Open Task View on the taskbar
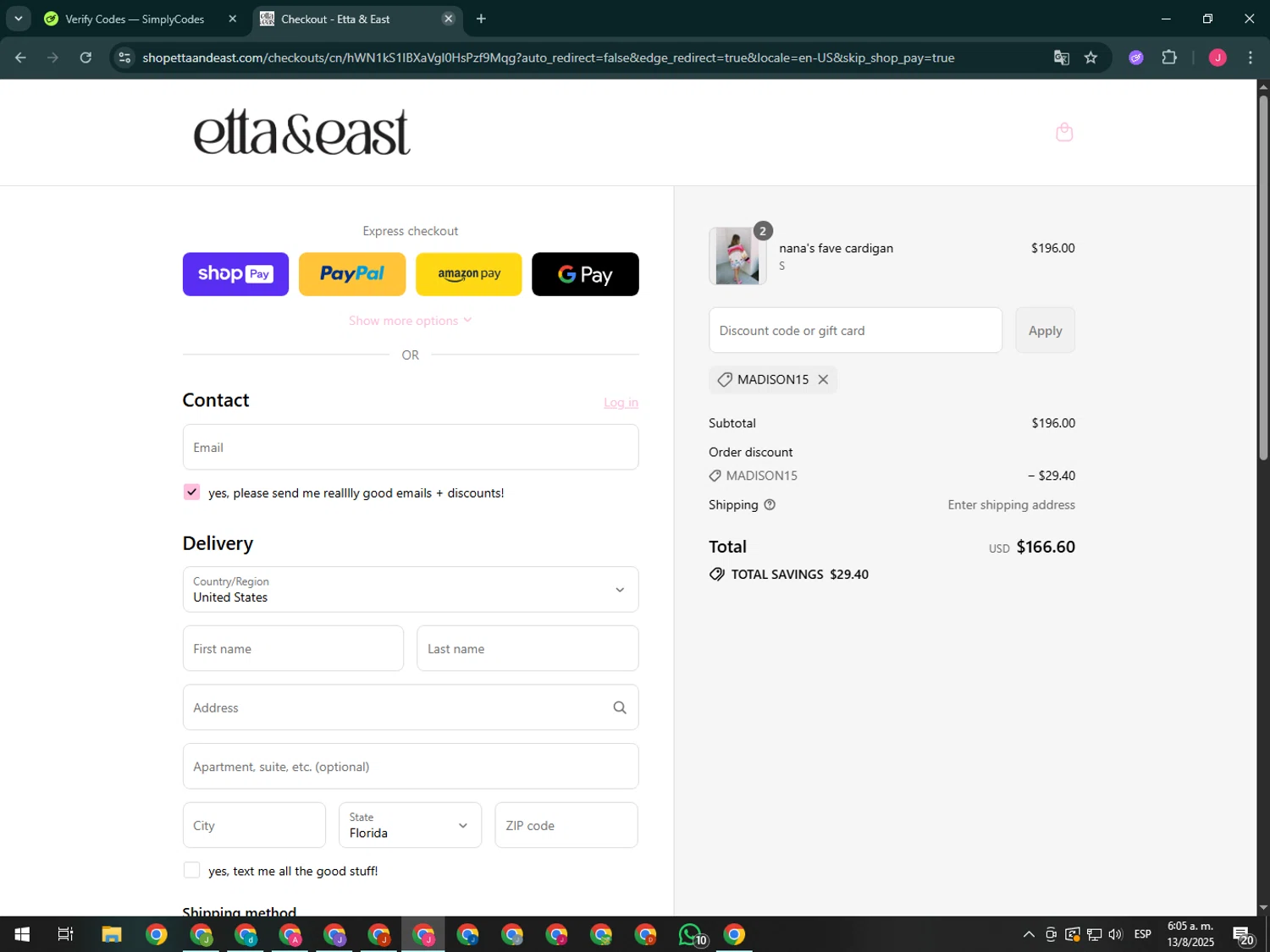The height and width of the screenshot is (952, 1270). [65, 934]
